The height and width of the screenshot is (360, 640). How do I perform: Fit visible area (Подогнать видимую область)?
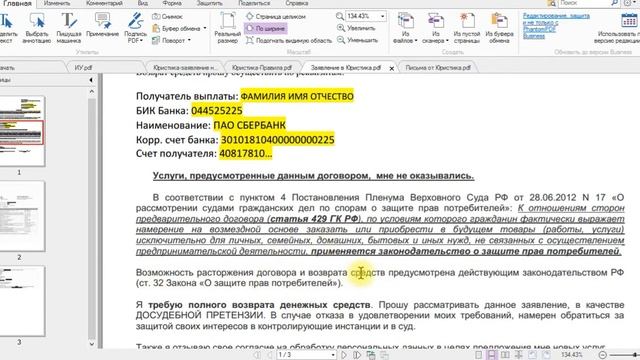289,40
